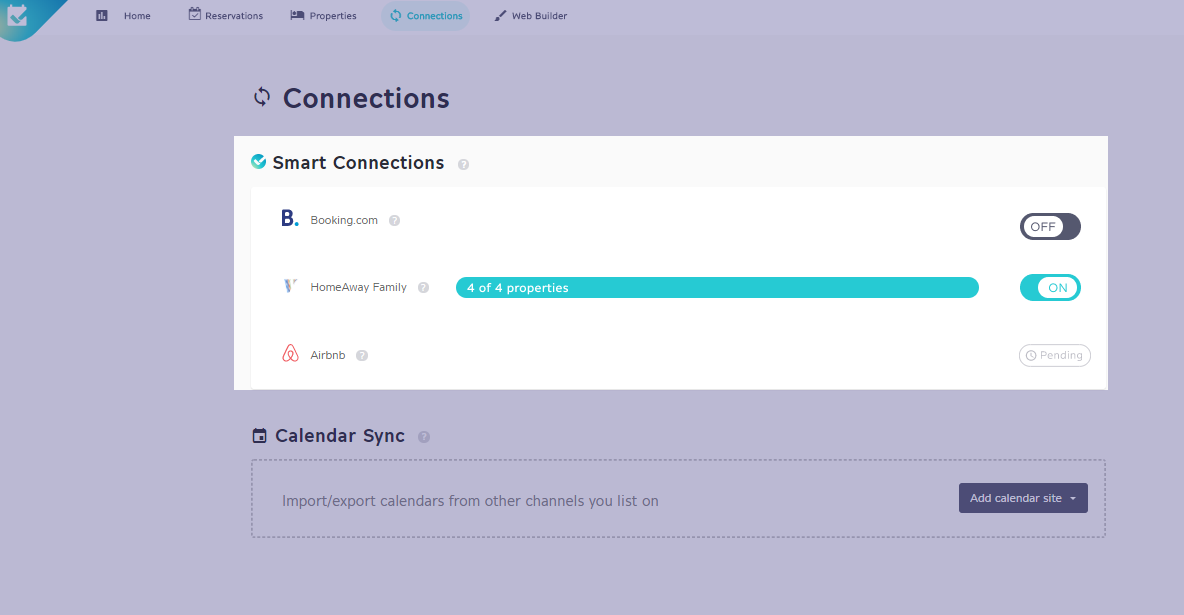
Task: Click the Airbnb logo icon
Action: click(x=290, y=354)
